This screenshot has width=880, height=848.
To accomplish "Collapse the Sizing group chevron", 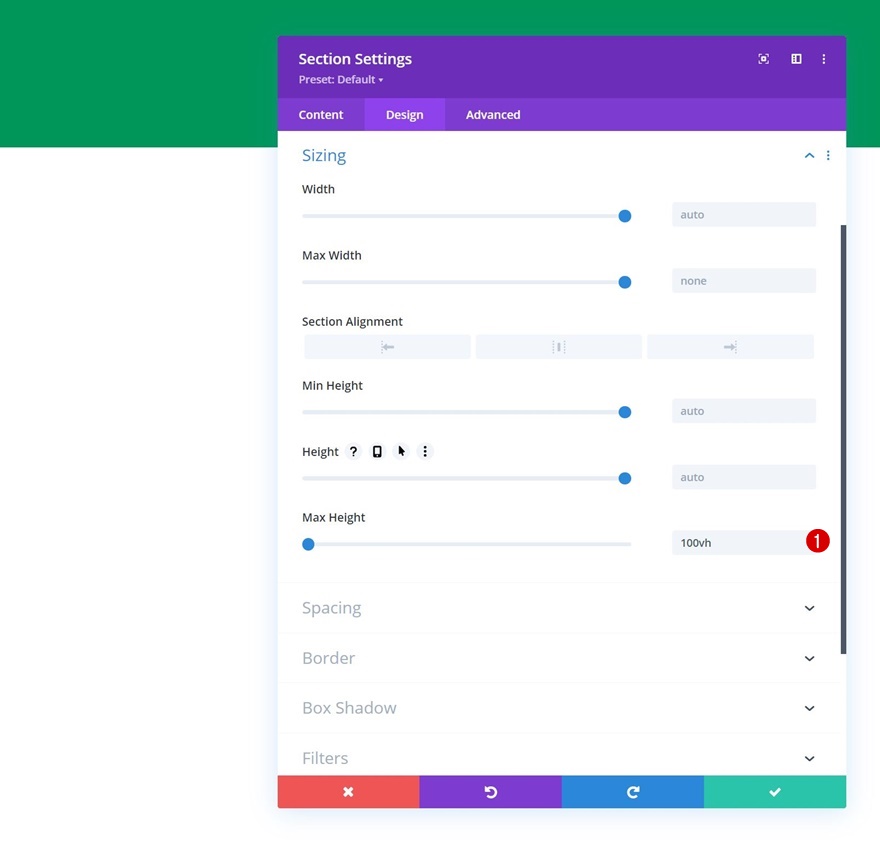I will click(x=809, y=155).
